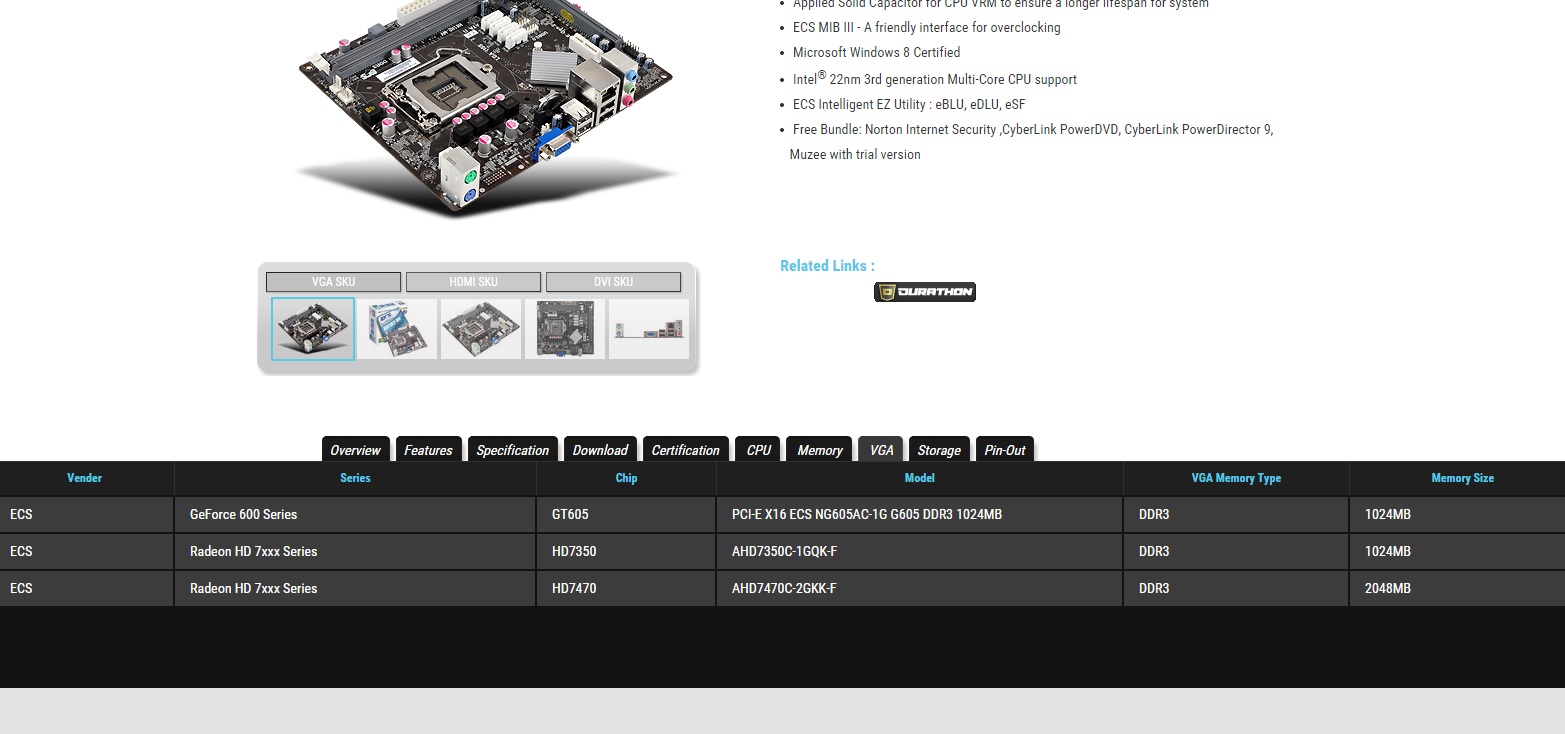Open the Memory tab

[819, 449]
